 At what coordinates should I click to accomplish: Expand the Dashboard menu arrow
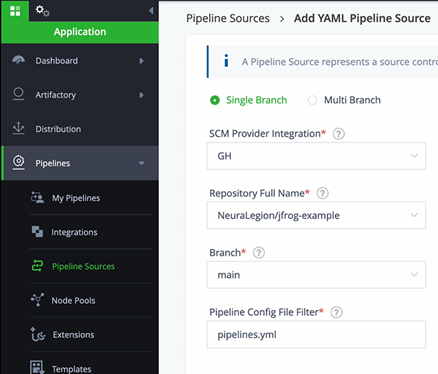click(x=141, y=61)
